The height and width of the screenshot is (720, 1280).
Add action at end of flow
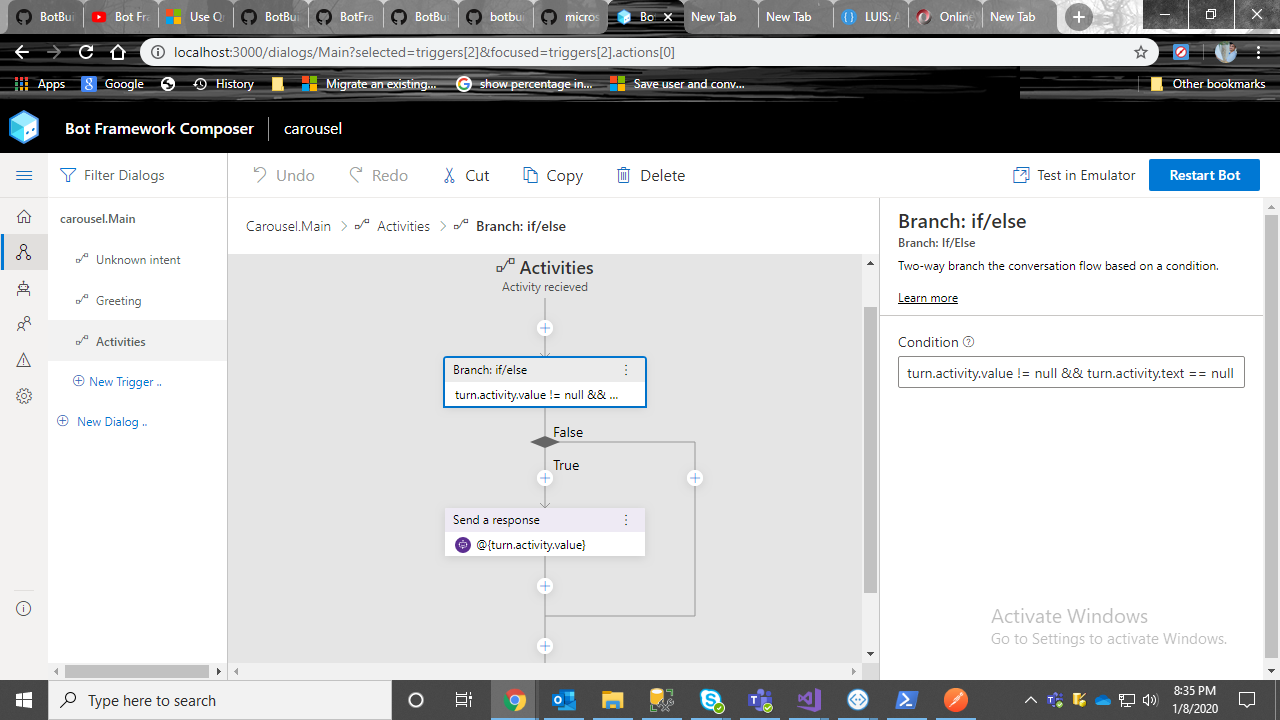[545, 646]
